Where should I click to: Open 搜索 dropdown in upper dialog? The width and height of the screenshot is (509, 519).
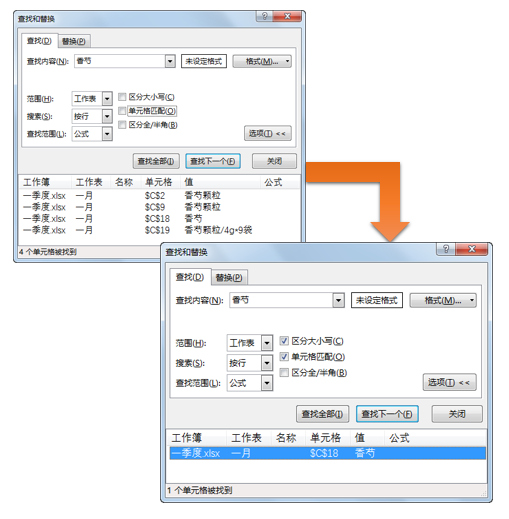(x=107, y=116)
